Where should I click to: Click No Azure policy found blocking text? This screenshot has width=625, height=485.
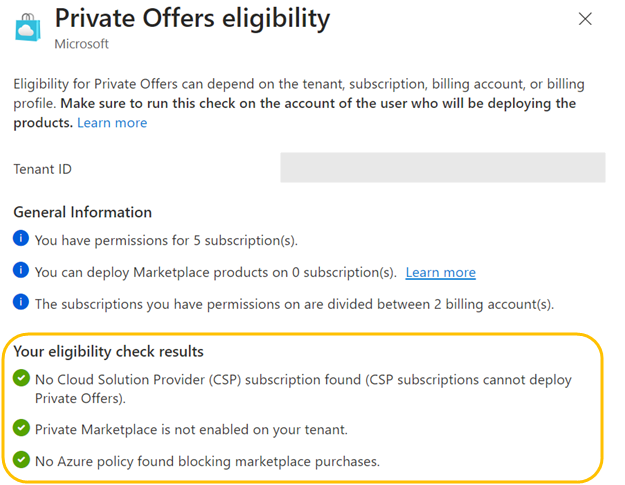point(207,461)
